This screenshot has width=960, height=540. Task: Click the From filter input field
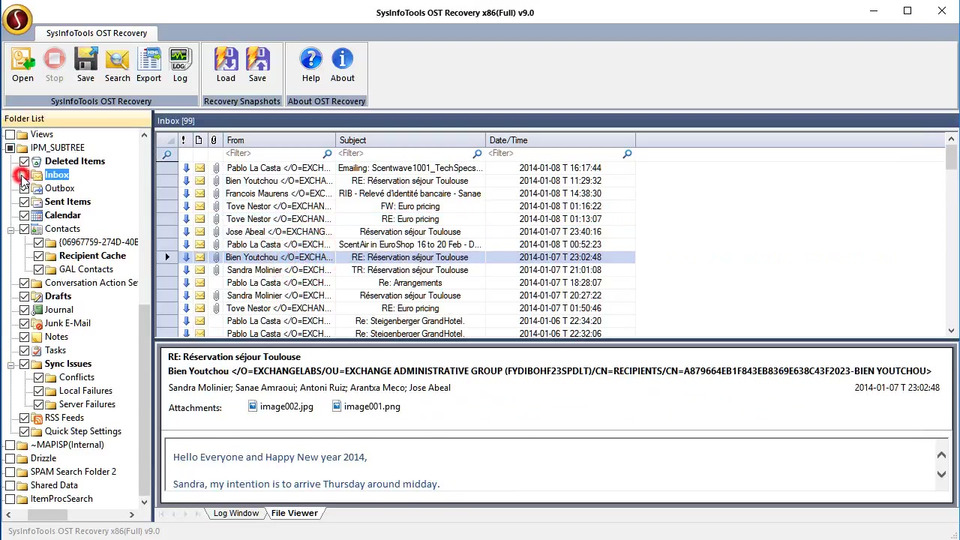click(x=272, y=154)
